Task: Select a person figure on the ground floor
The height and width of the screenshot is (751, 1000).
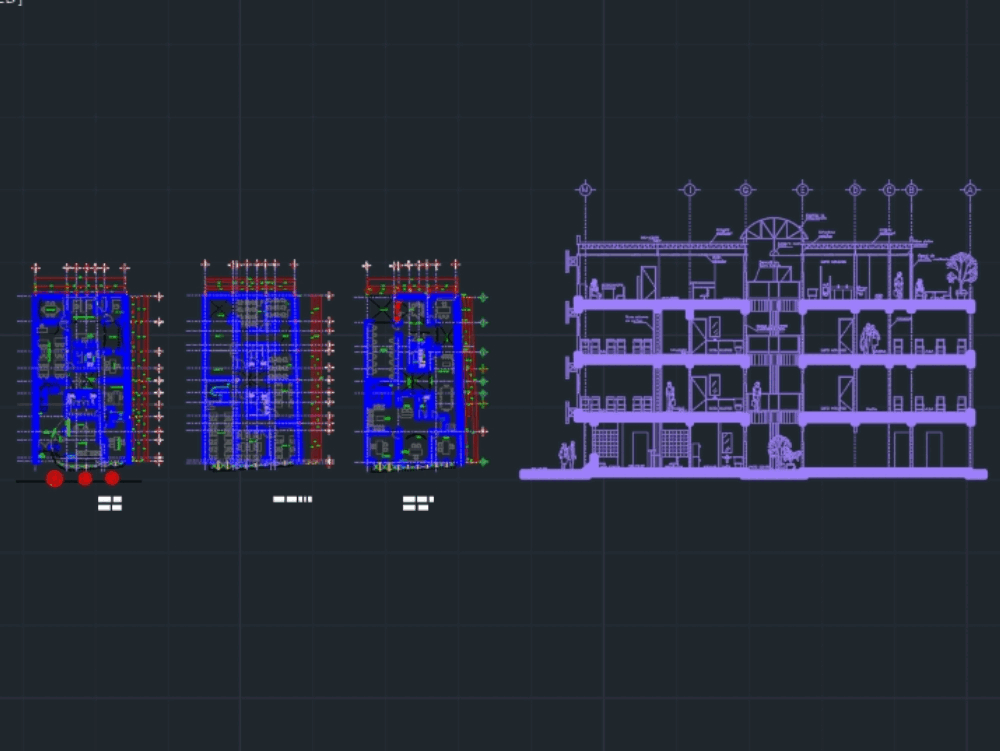Action: click(x=568, y=452)
